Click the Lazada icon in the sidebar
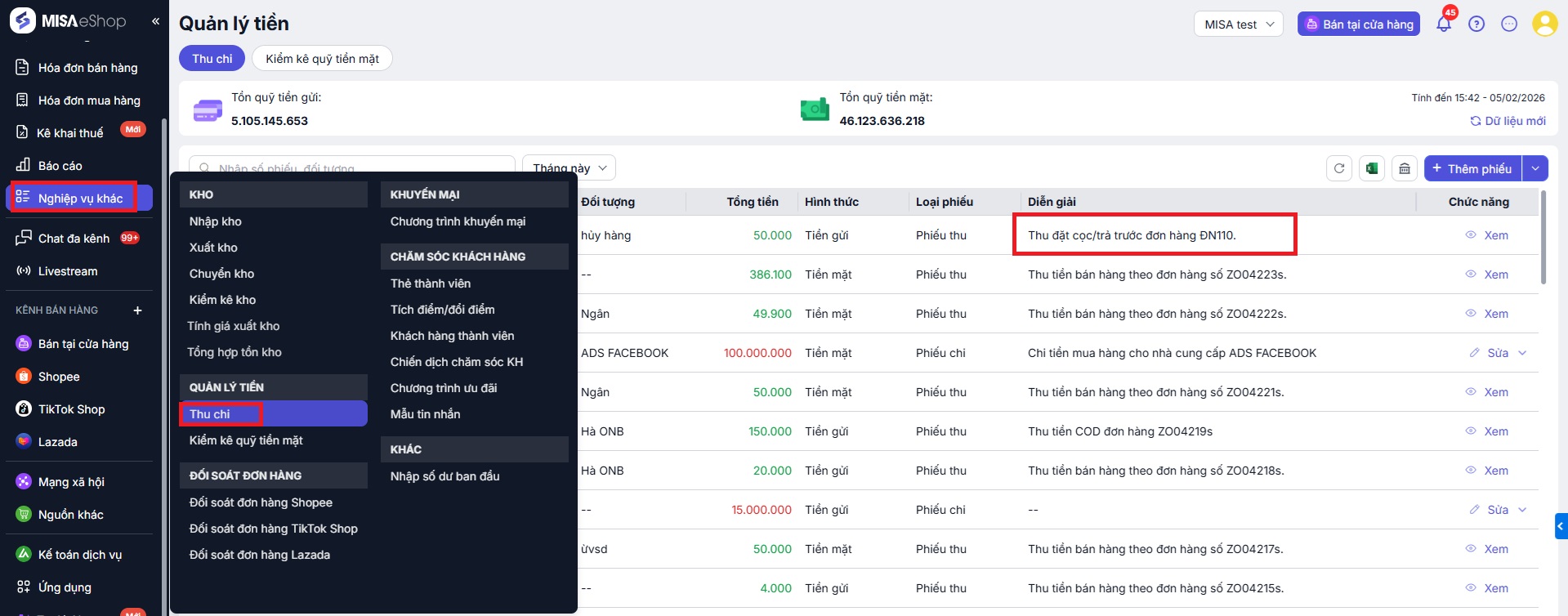Screen dimensions: 1568x616 tap(24, 442)
